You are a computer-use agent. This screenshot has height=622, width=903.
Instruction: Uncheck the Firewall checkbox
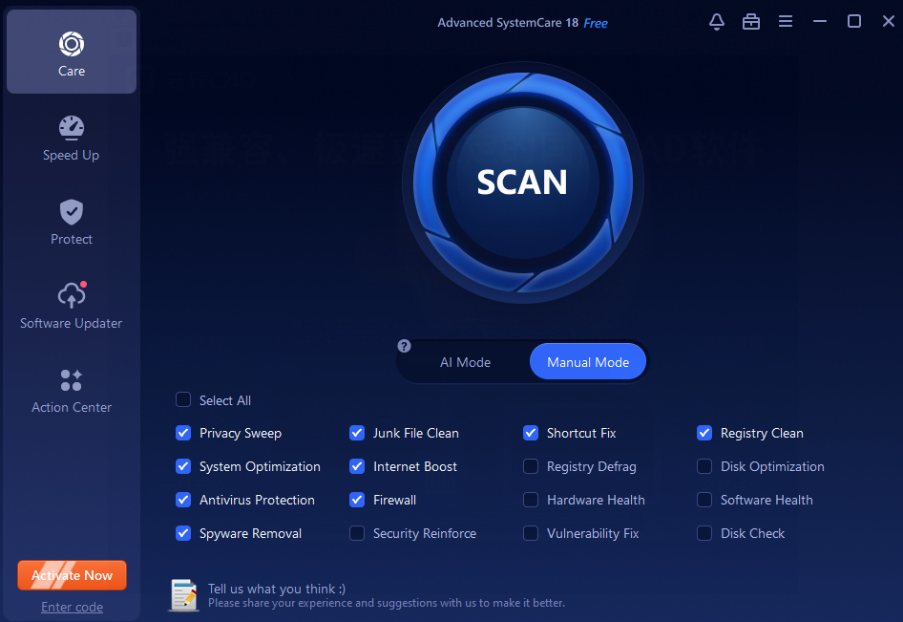point(357,499)
